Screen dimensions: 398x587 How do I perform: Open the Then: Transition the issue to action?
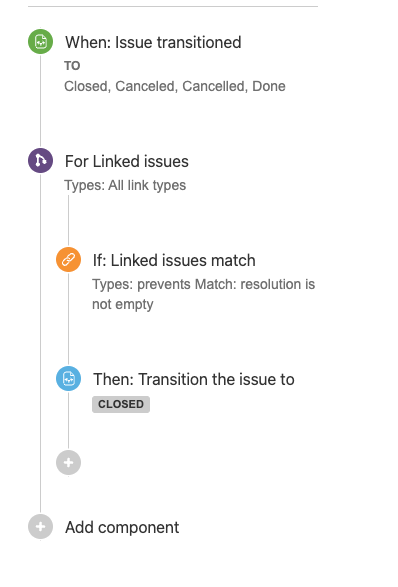(x=194, y=379)
